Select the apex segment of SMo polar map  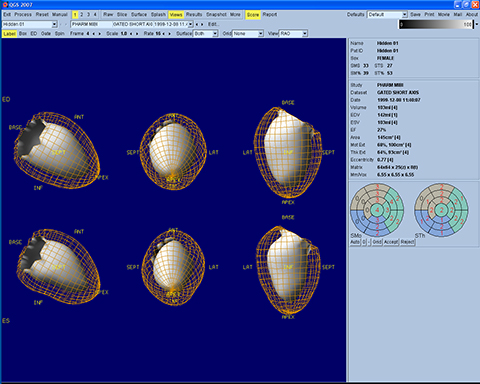(377, 210)
